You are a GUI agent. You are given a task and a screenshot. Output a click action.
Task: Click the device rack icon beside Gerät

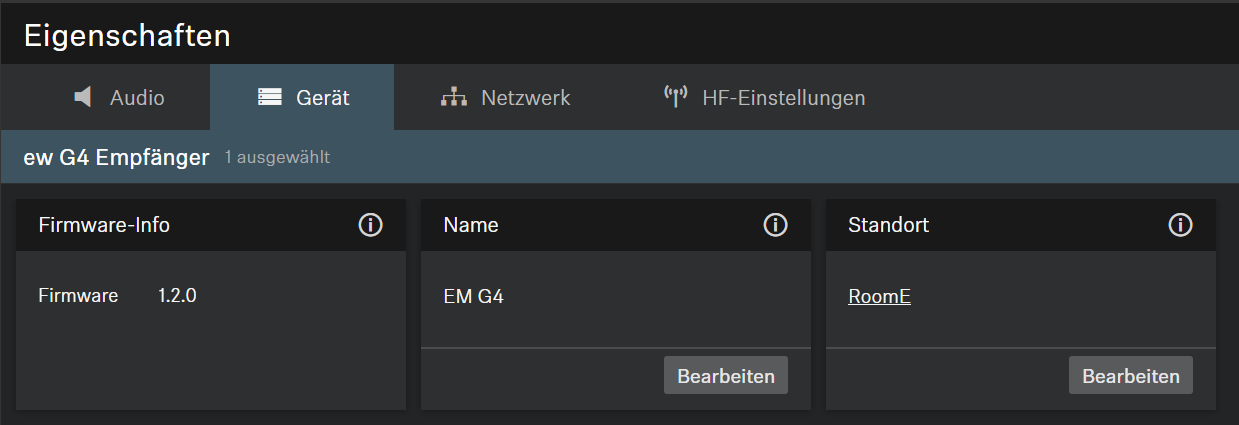coord(270,97)
